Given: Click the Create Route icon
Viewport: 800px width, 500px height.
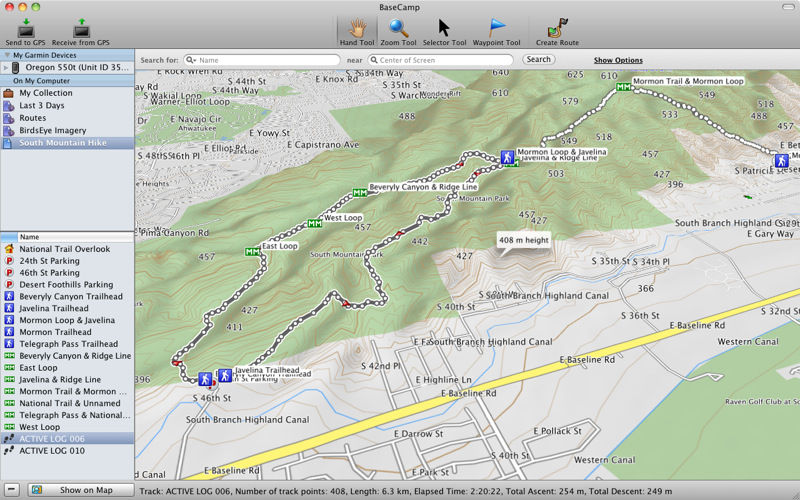Looking at the screenshot, I should [557, 28].
